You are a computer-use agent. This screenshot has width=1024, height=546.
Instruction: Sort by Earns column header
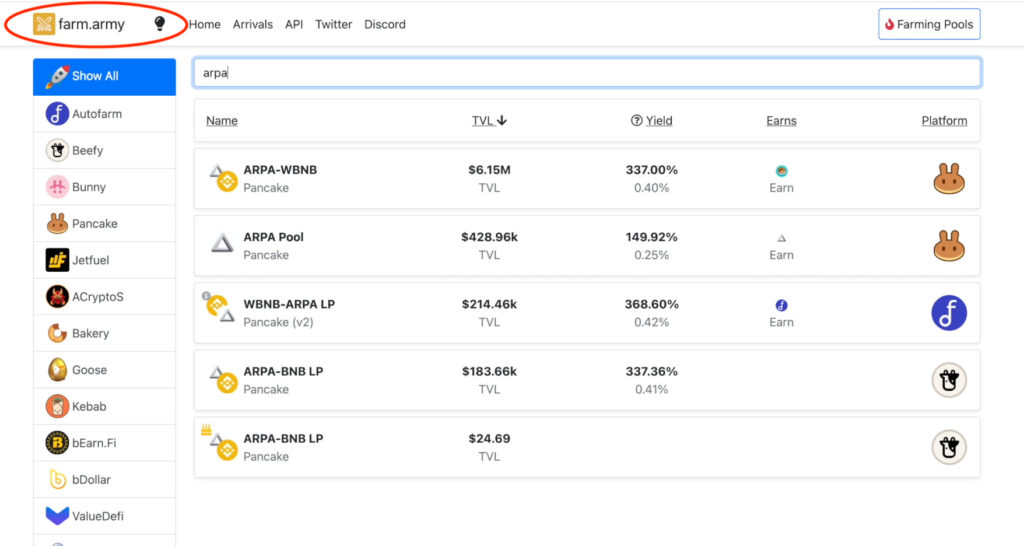tap(781, 121)
